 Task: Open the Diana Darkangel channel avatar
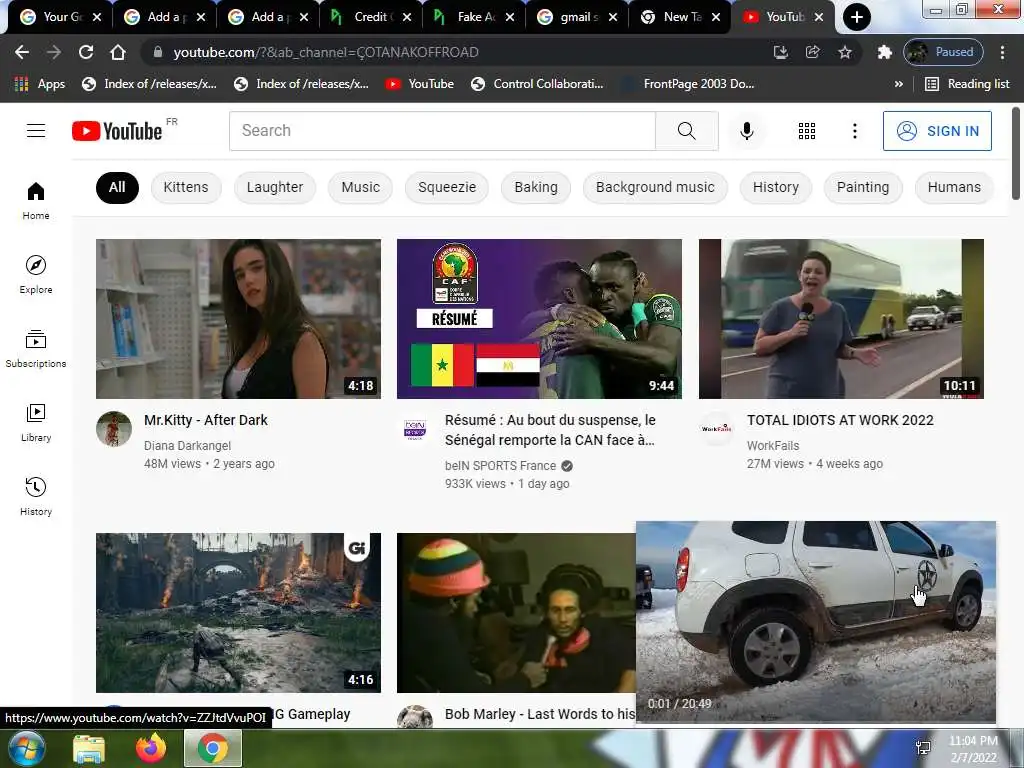114,429
